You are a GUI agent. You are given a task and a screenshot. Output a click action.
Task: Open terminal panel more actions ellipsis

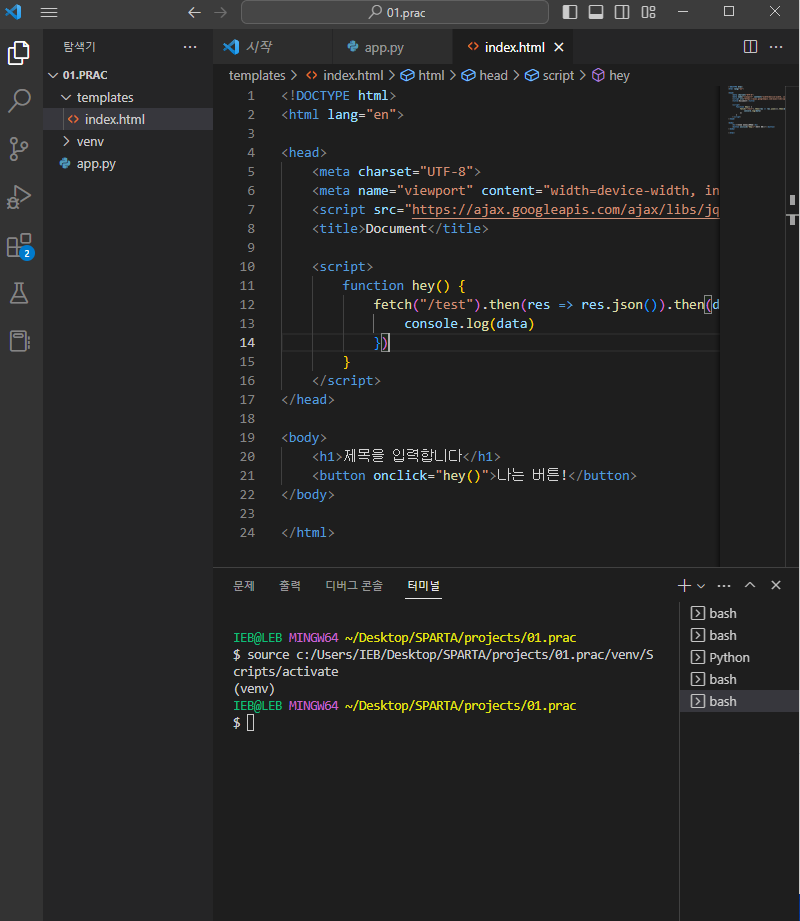[724, 586]
